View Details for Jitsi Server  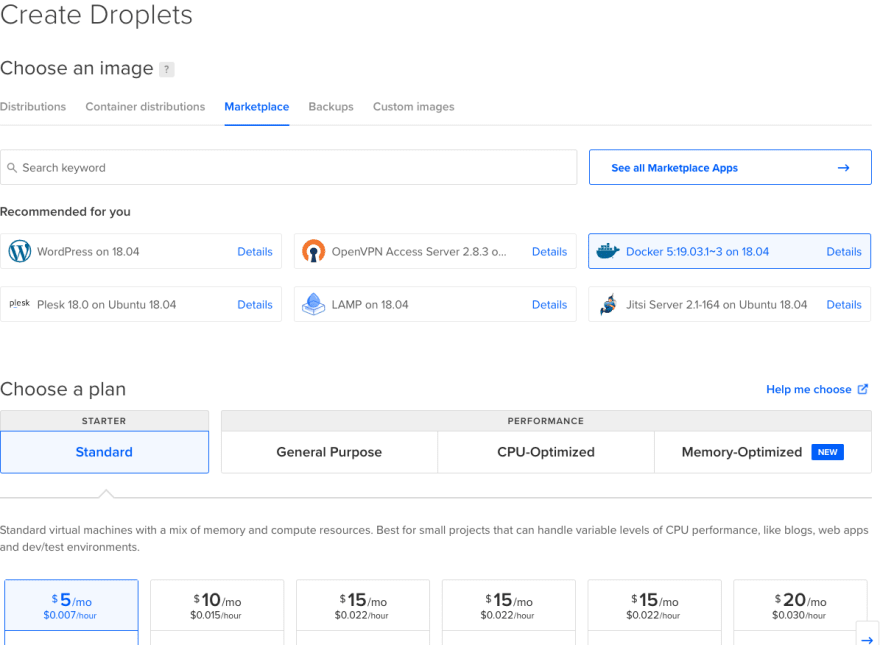pyautogui.click(x=844, y=304)
